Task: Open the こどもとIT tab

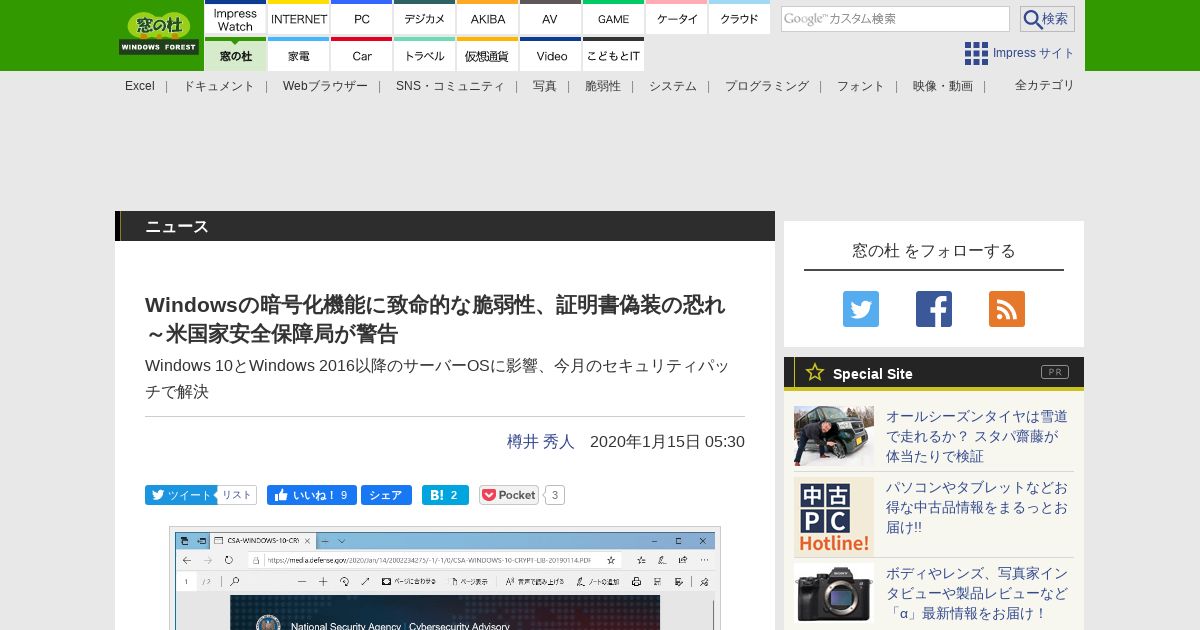Action: [x=613, y=55]
